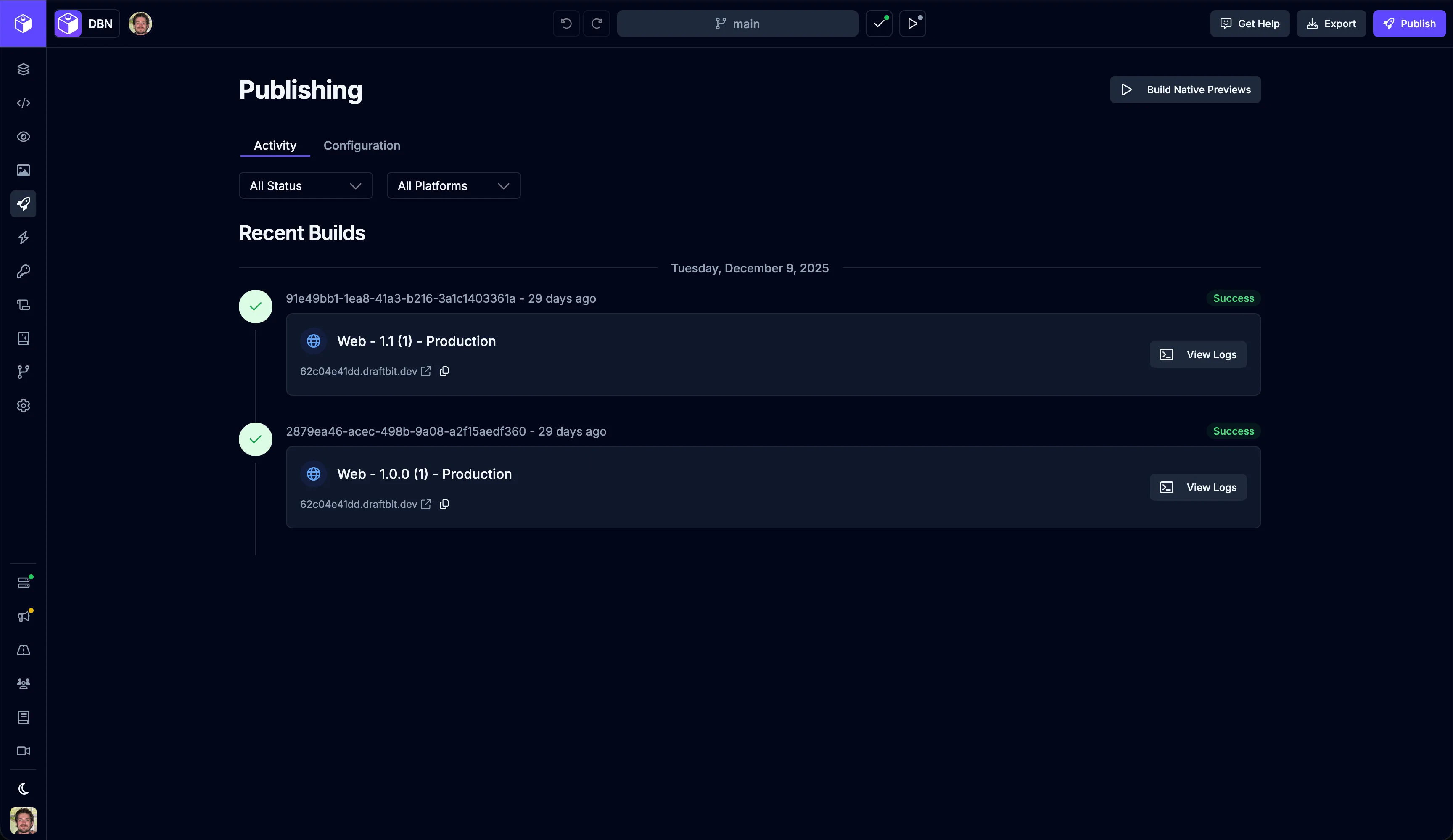Expand the All Platforms dropdown
This screenshot has width=1453, height=840.
click(453, 186)
